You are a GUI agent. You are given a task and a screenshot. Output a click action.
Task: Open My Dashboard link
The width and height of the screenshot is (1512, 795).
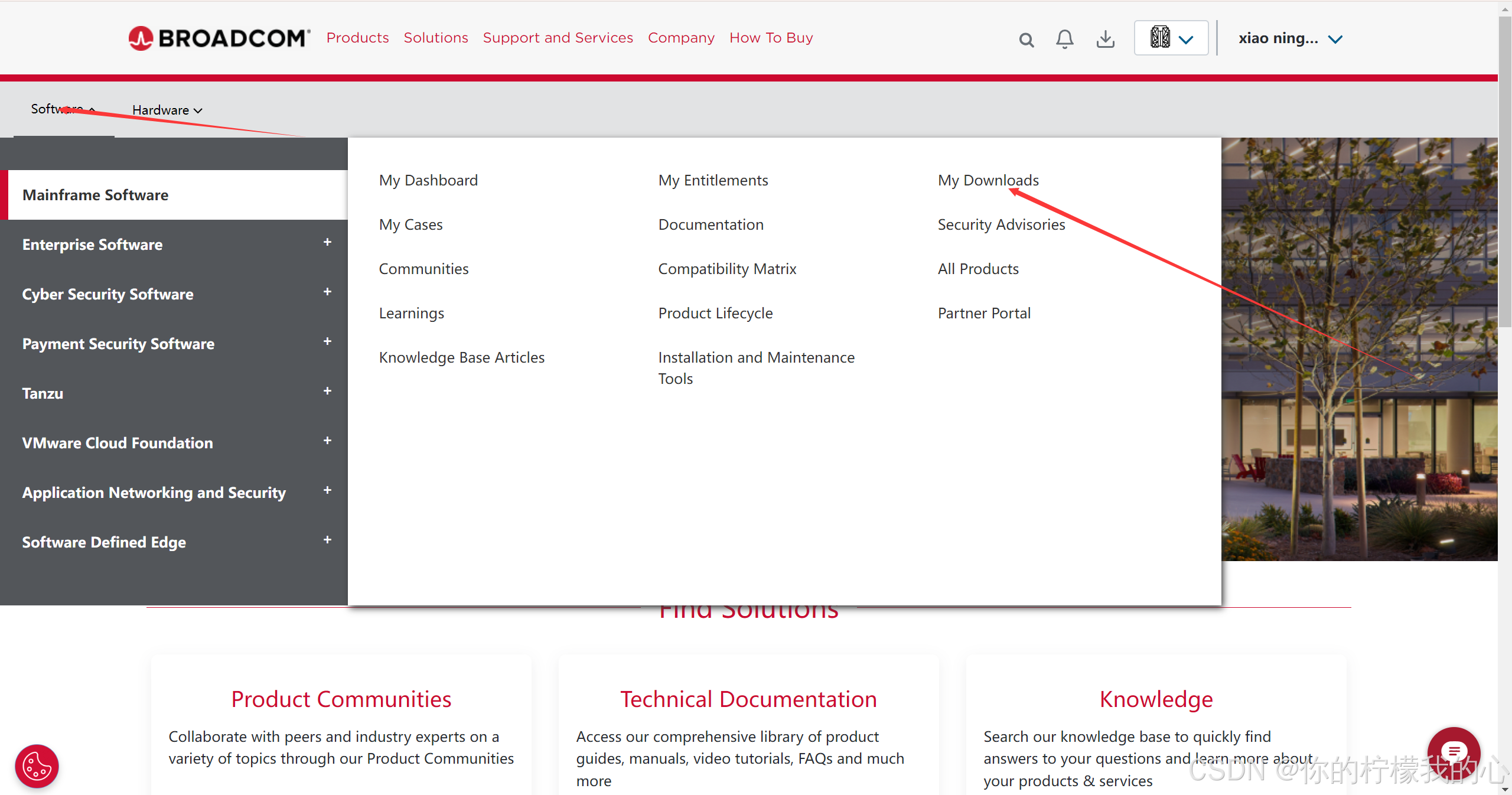pyautogui.click(x=428, y=180)
